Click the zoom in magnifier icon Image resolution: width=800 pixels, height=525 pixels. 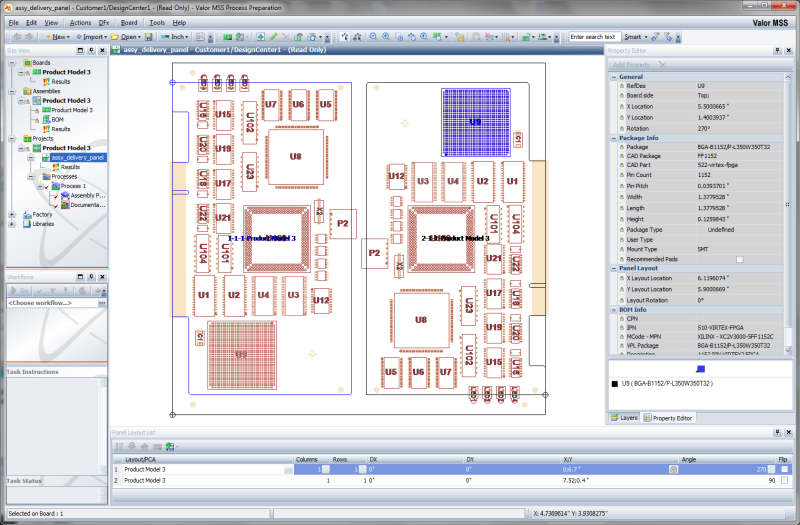(386, 37)
